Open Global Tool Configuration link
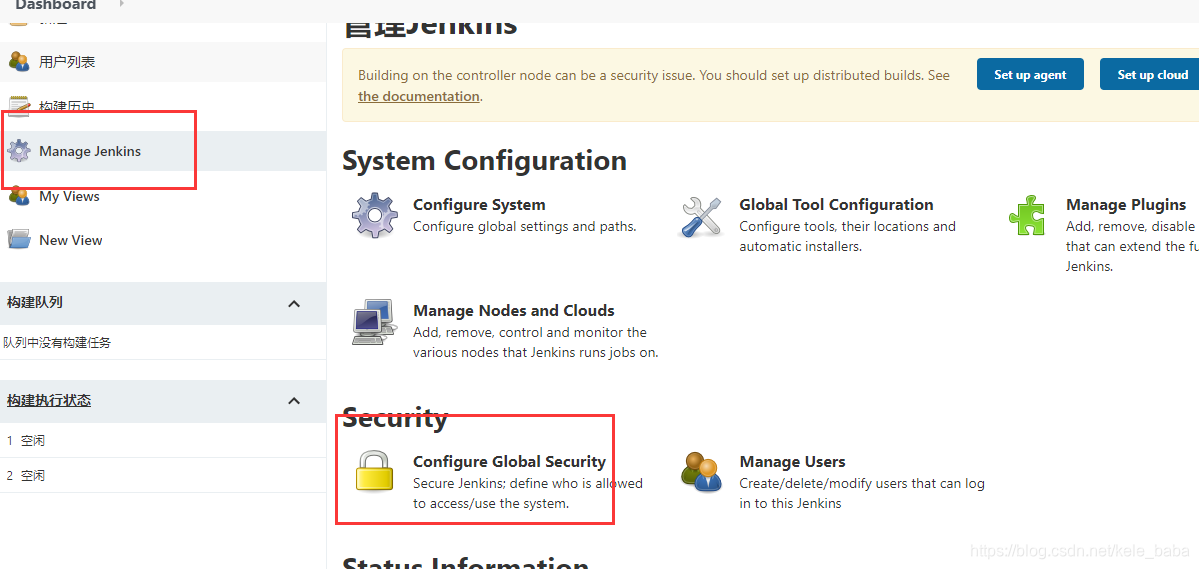The image size is (1199, 569). point(837,205)
